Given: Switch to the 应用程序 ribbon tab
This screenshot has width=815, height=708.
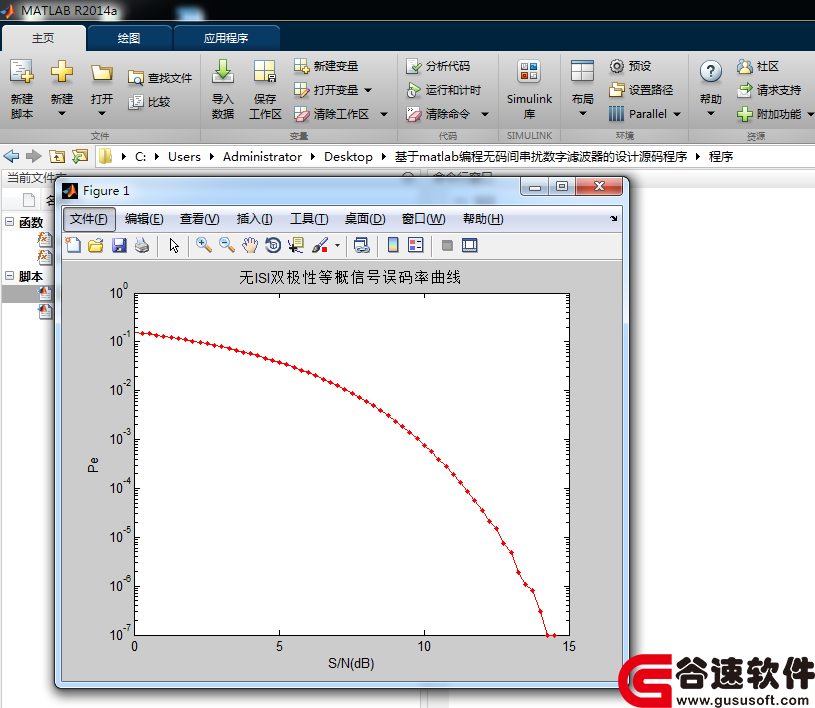Looking at the screenshot, I should coord(226,38).
